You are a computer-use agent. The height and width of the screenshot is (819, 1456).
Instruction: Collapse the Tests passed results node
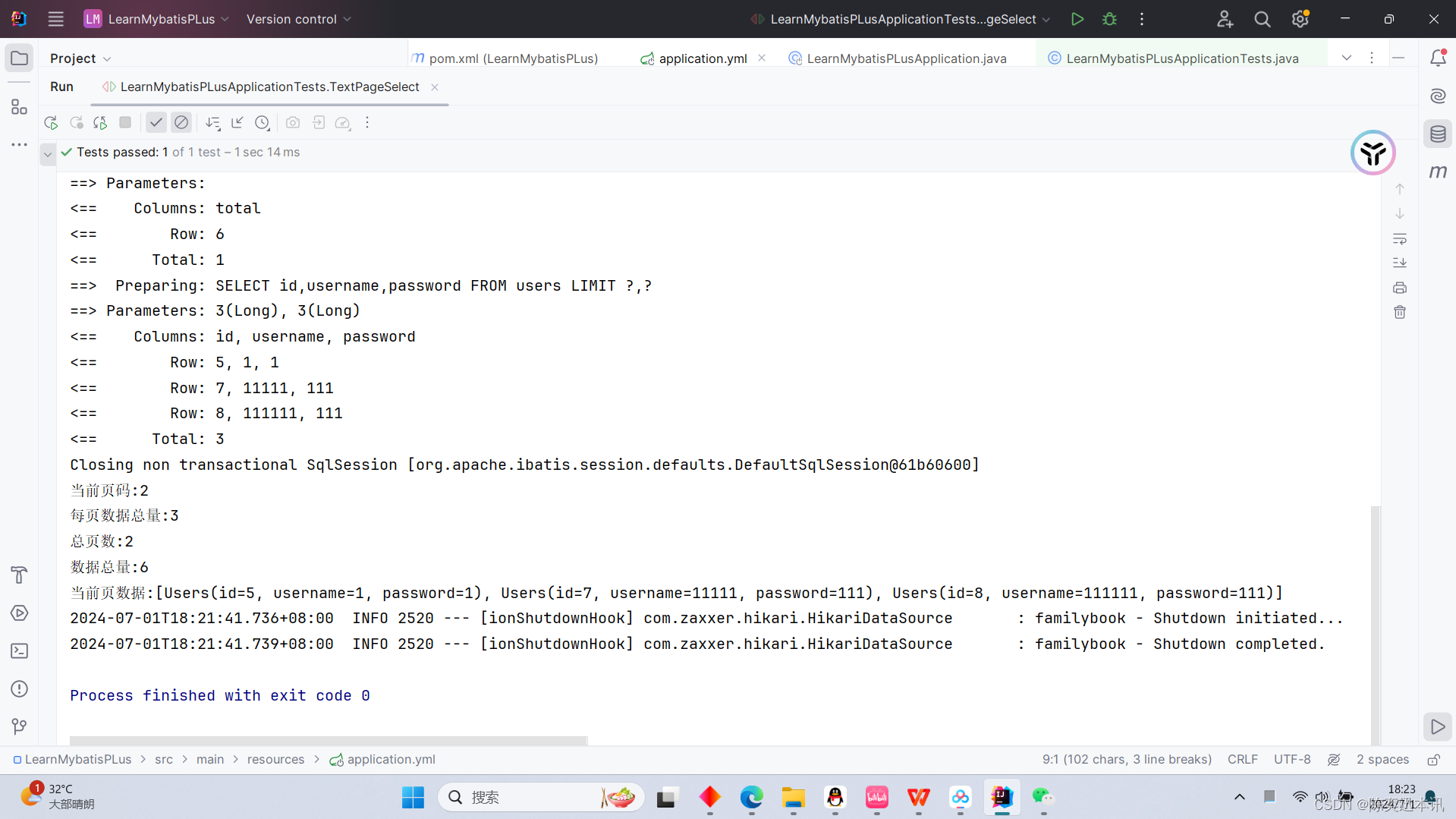point(47,153)
